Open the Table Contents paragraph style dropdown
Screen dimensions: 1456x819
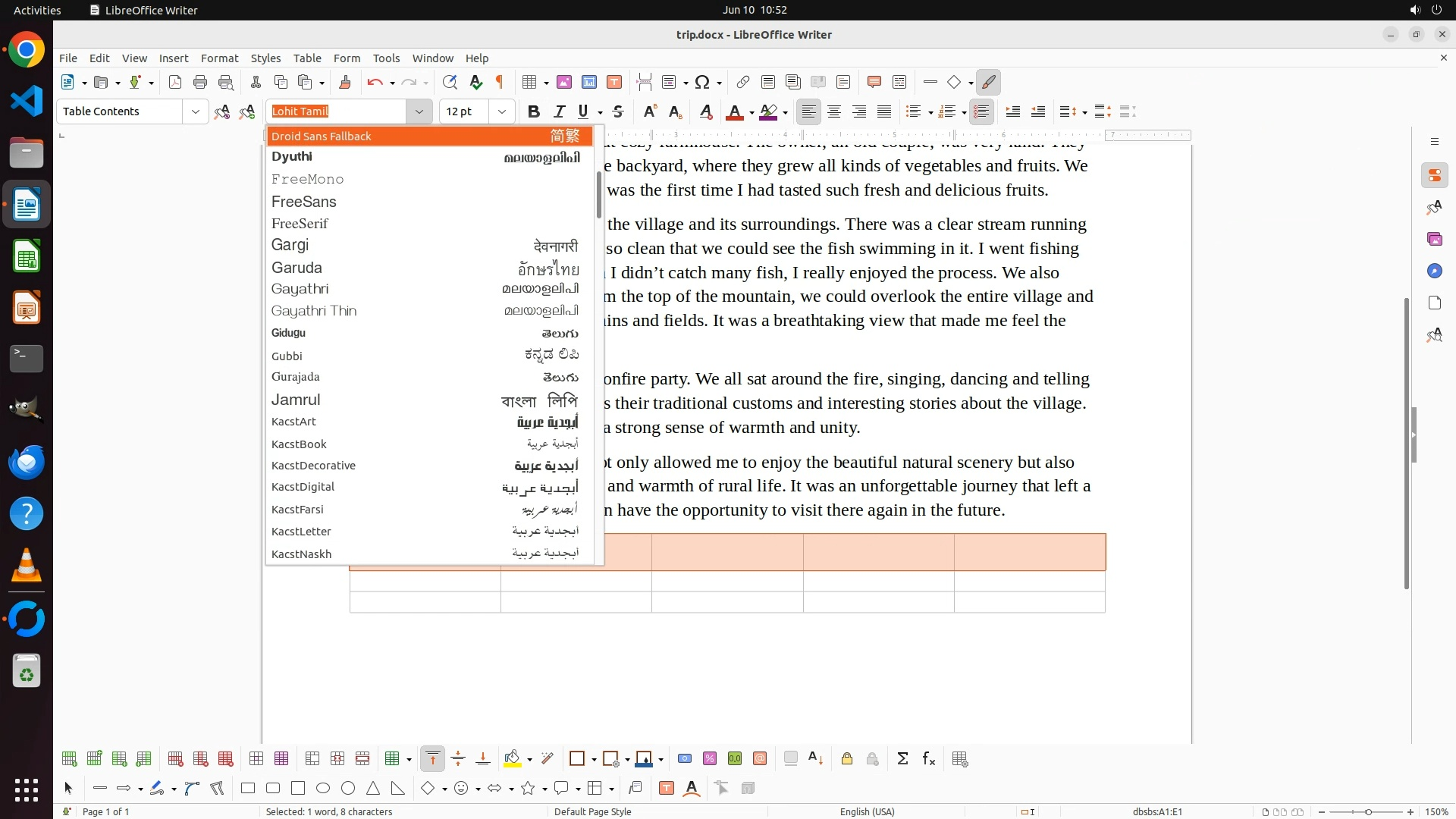pyautogui.click(x=195, y=111)
